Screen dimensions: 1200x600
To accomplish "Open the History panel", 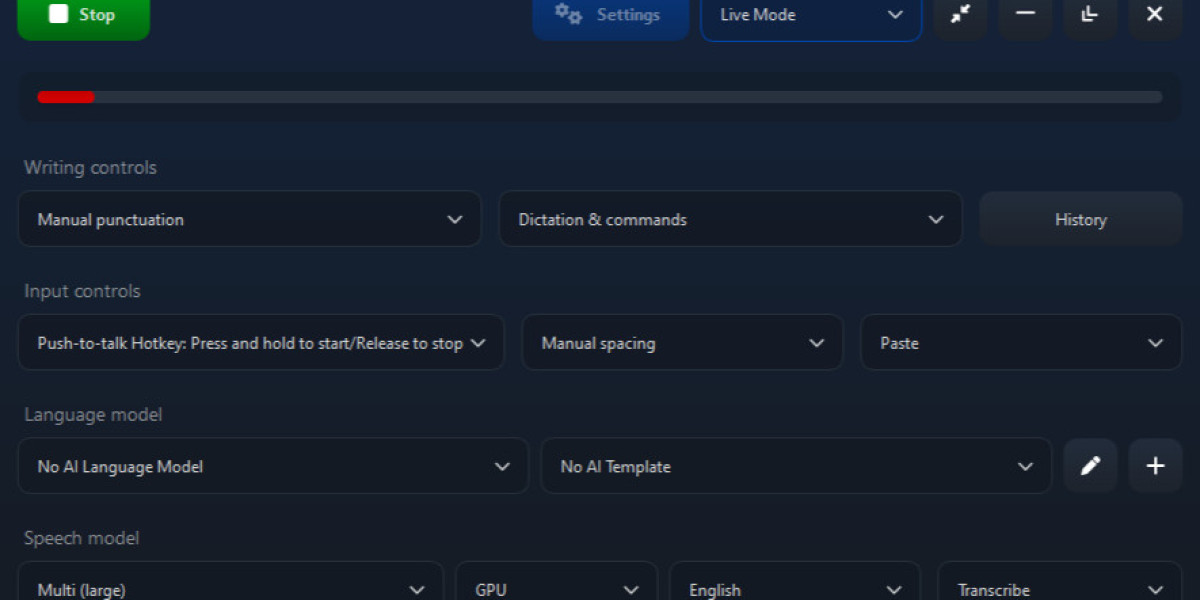I will (1081, 219).
